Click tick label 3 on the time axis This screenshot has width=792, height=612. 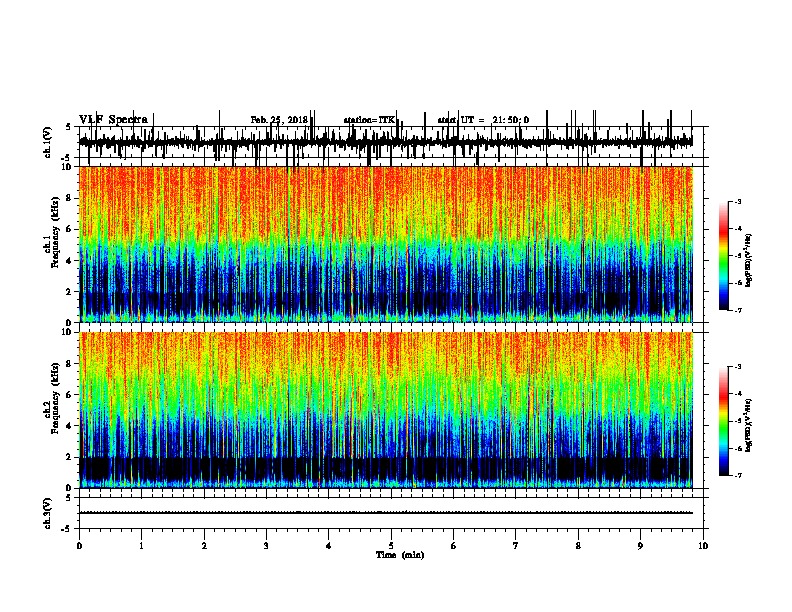266,546
